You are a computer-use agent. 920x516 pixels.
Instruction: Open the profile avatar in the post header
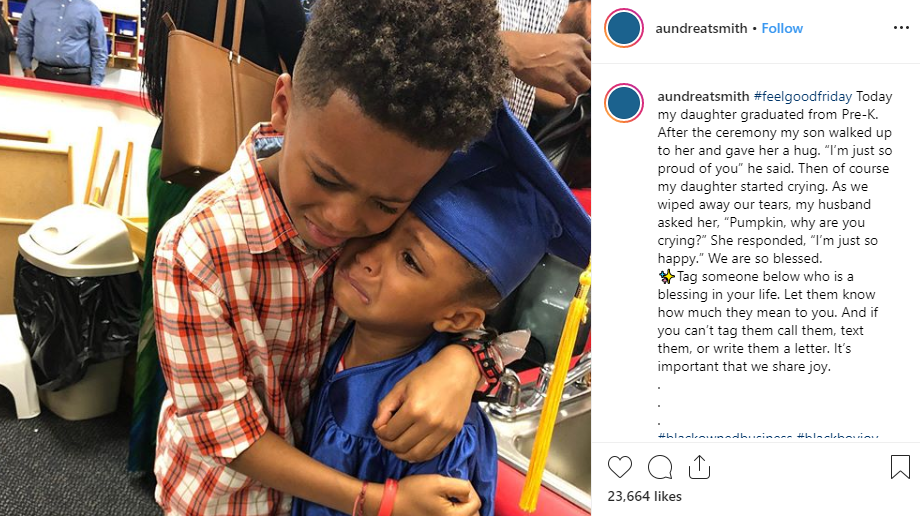[x=624, y=28]
